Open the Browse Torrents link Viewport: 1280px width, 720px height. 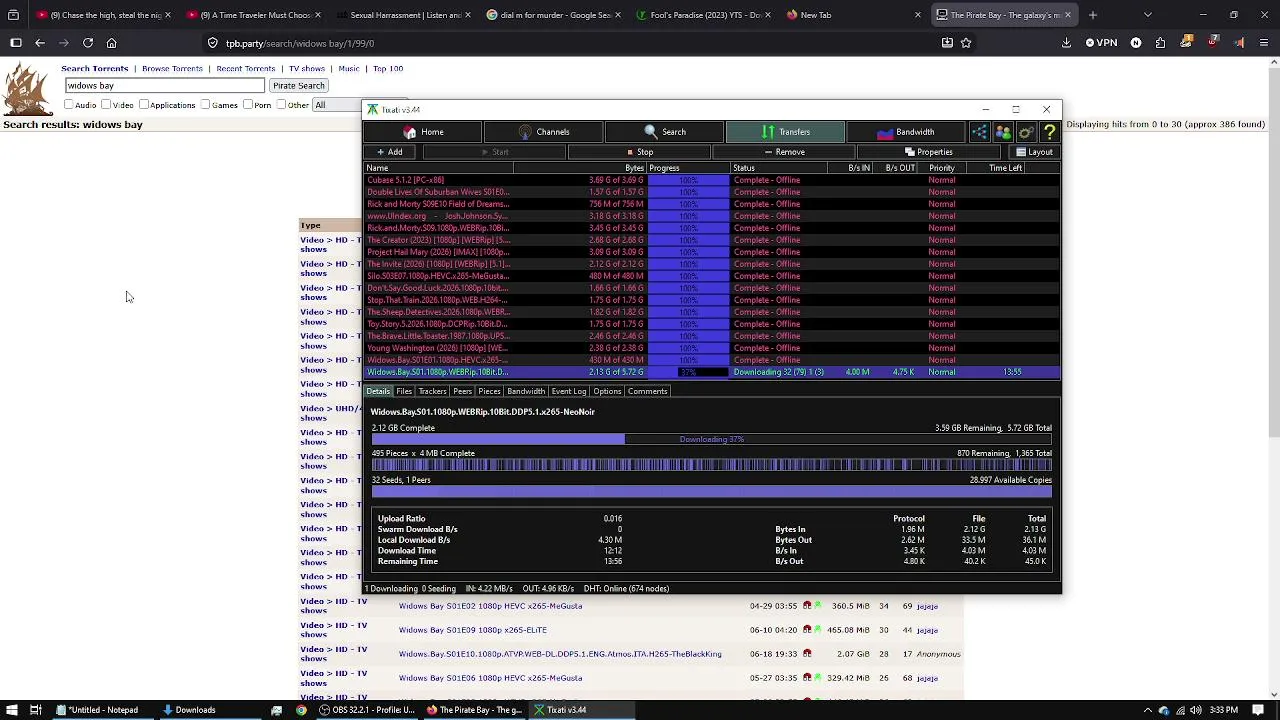(172, 69)
